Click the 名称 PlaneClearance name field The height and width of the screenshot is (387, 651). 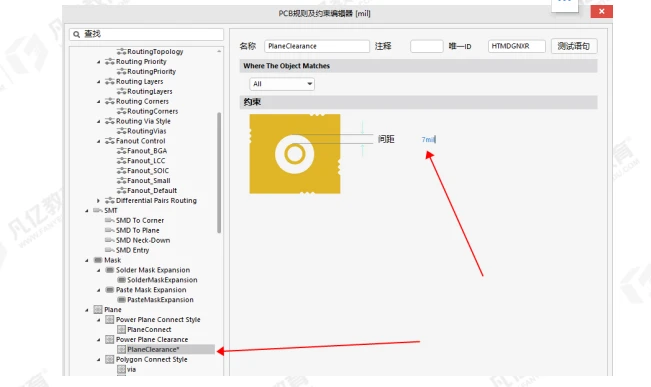pos(317,46)
